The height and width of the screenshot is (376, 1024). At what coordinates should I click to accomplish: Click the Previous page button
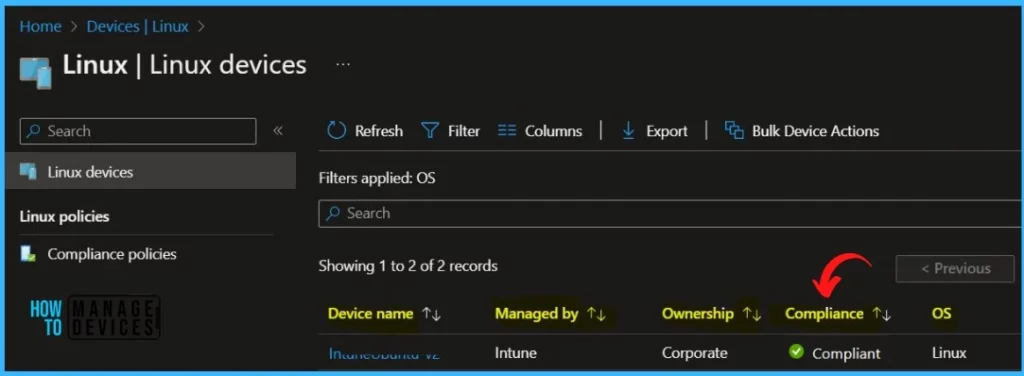955,268
